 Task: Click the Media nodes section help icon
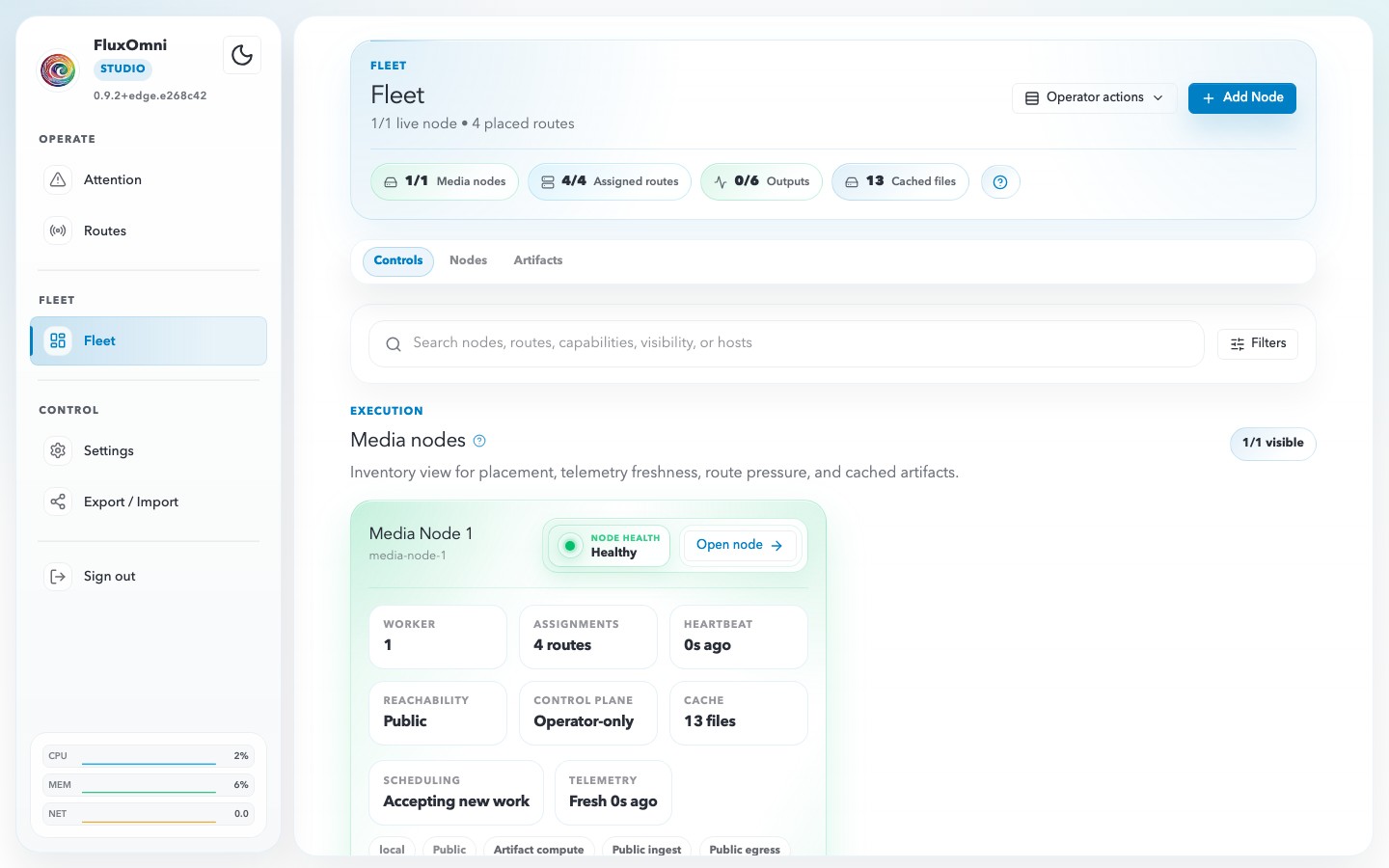479,441
